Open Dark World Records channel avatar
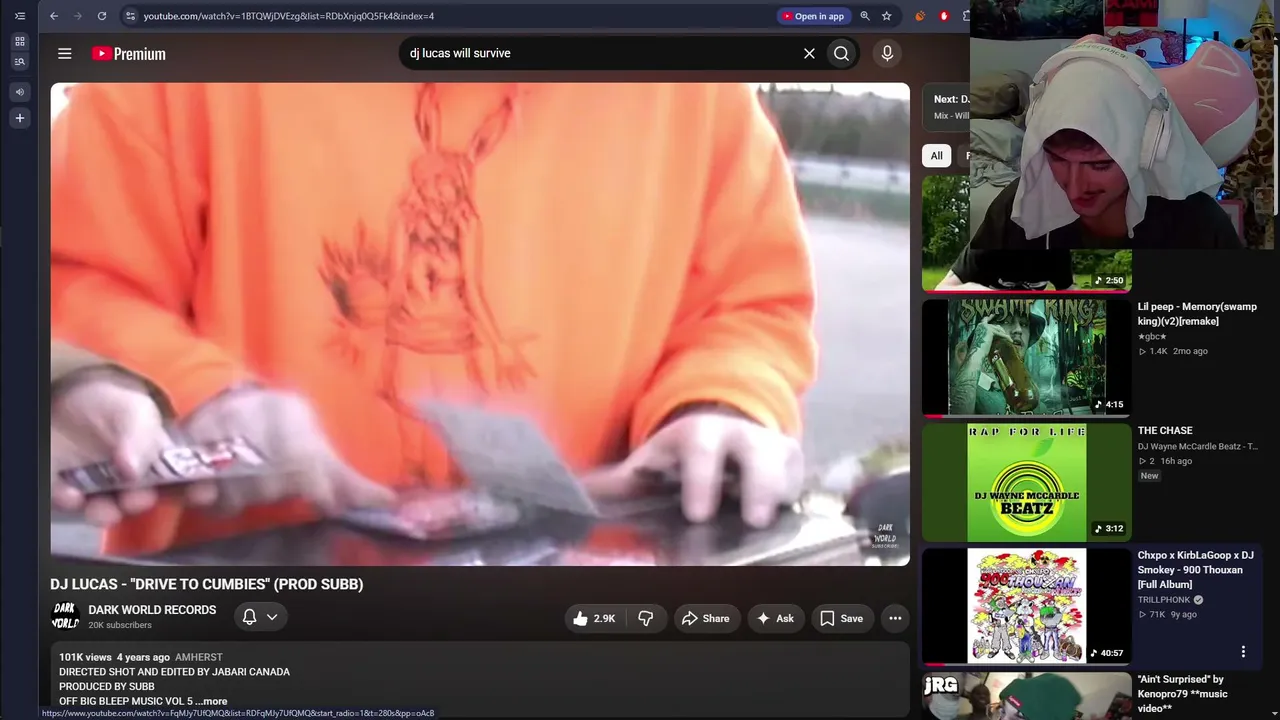This screenshot has height=720, width=1280. 65,617
